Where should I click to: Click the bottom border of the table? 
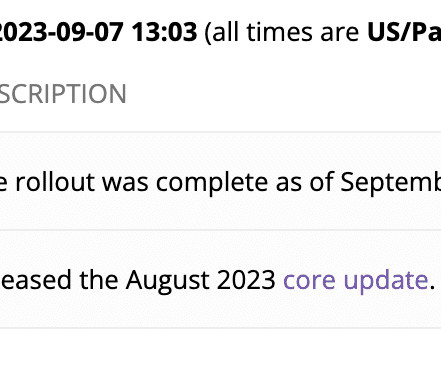pos(220,328)
